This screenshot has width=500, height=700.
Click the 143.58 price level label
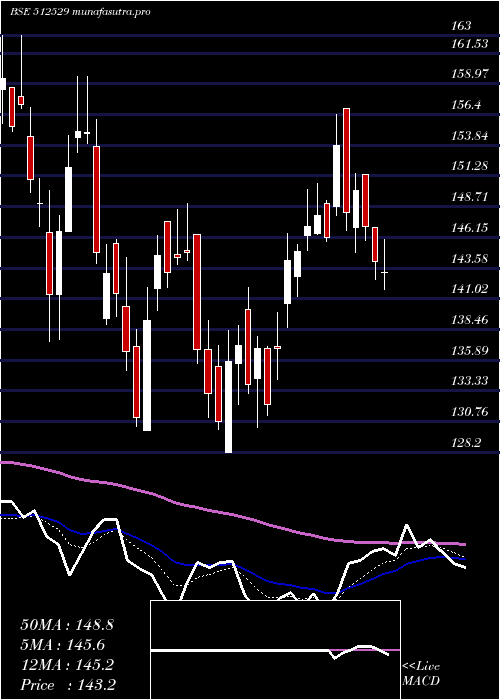click(x=470, y=258)
